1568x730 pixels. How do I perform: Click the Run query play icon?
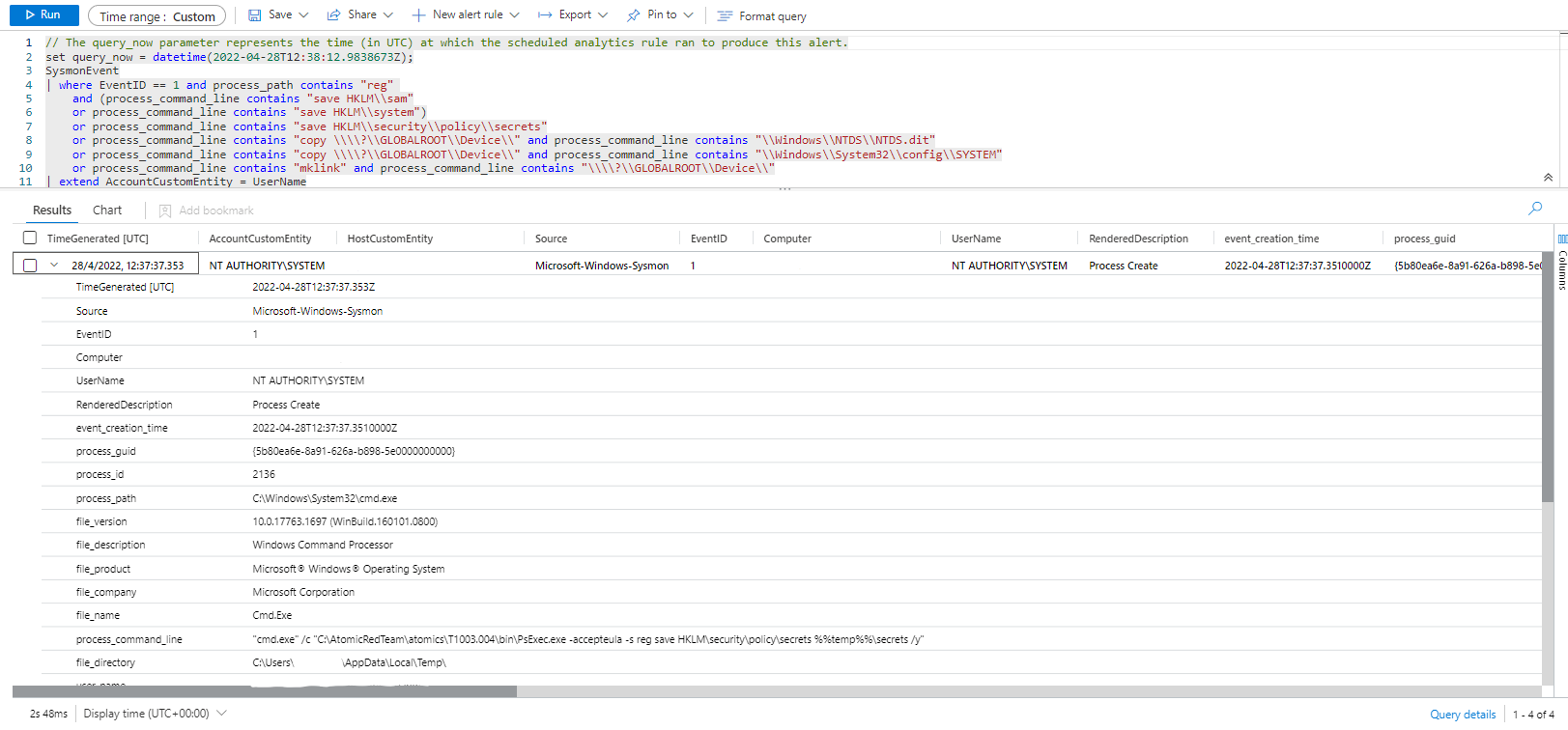[x=31, y=15]
